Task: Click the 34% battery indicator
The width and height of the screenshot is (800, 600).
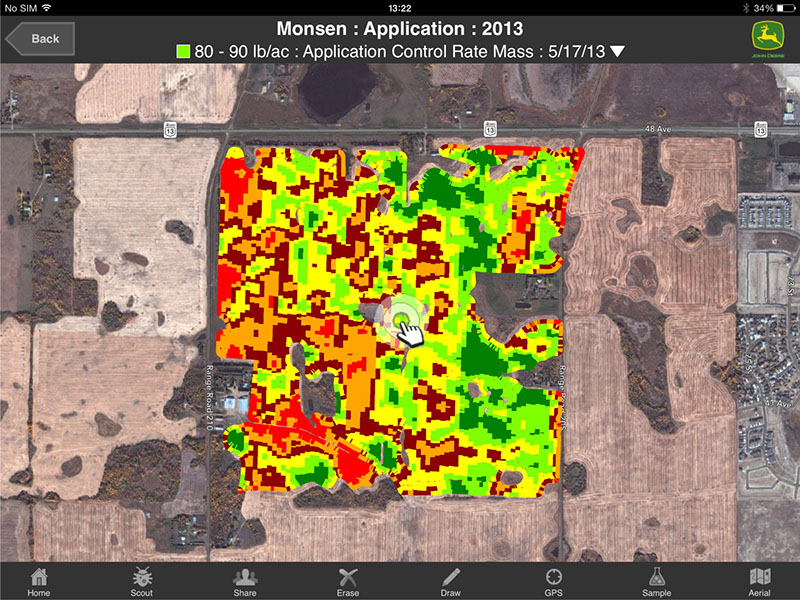Action: pyautogui.click(x=770, y=7)
